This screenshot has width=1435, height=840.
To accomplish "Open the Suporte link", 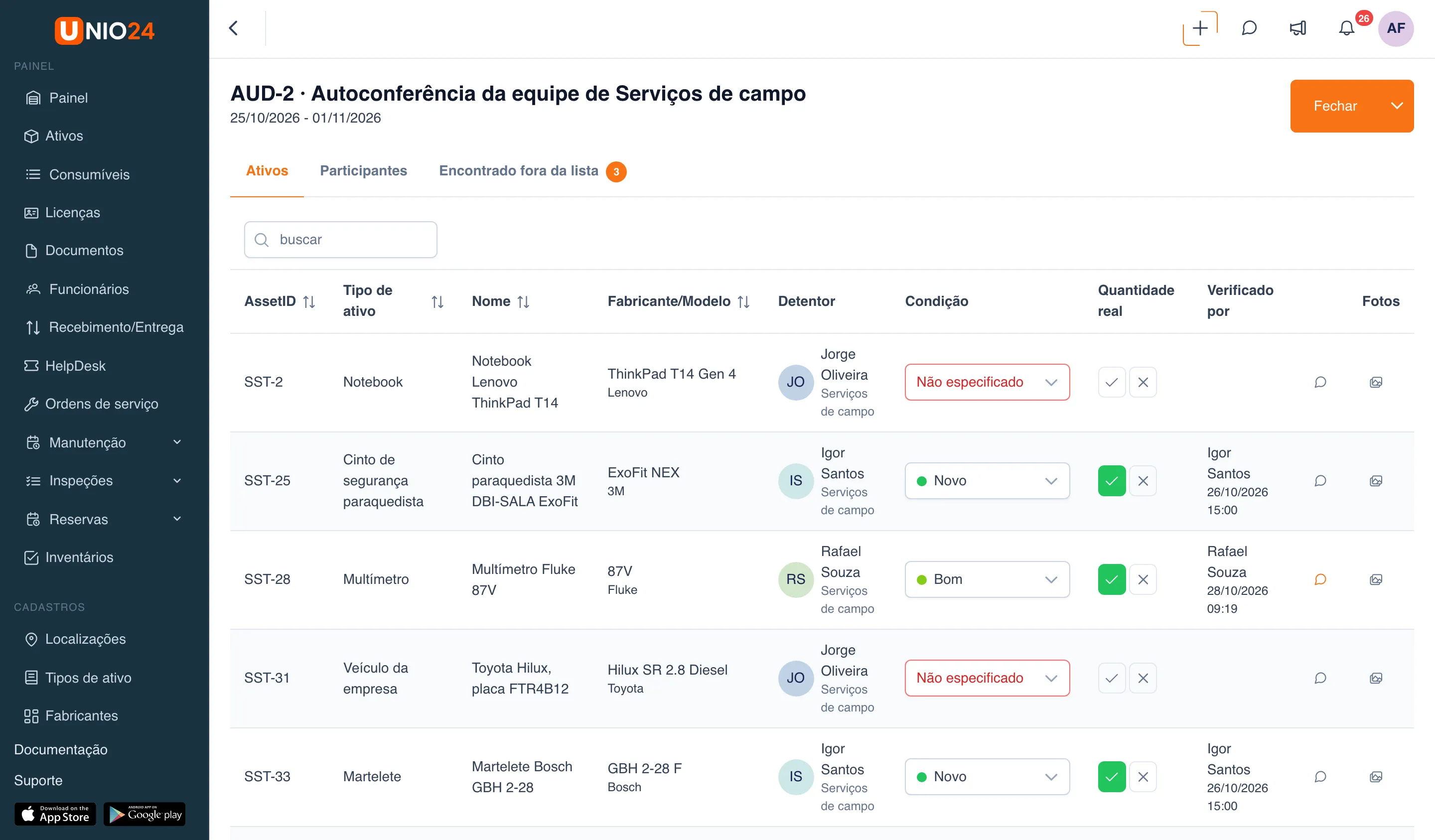I will pos(38,780).
